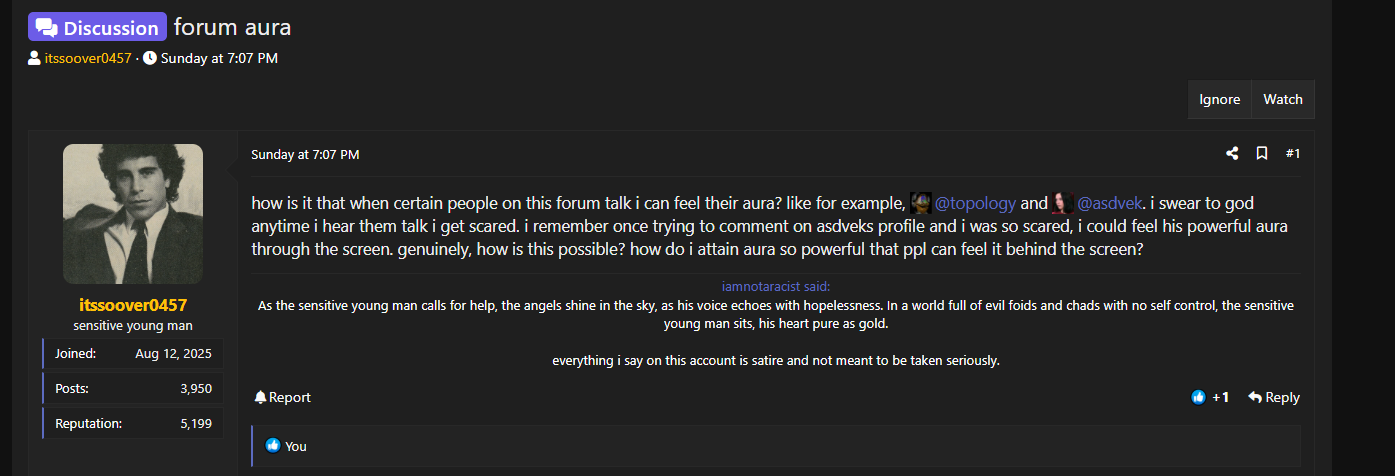The width and height of the screenshot is (1395, 476).
Task: Click the iamnotaracist said signature link
Action: pos(776,286)
